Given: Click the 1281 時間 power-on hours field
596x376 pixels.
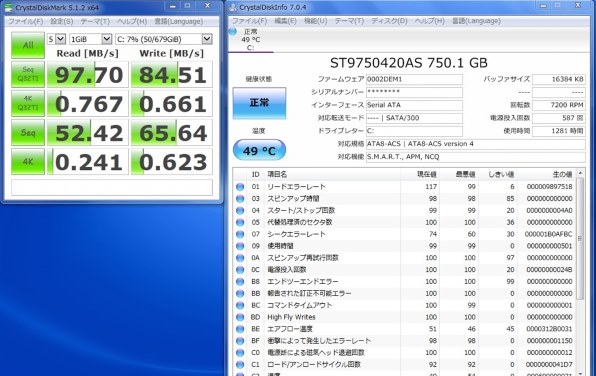Looking at the screenshot, I should click(x=559, y=131).
